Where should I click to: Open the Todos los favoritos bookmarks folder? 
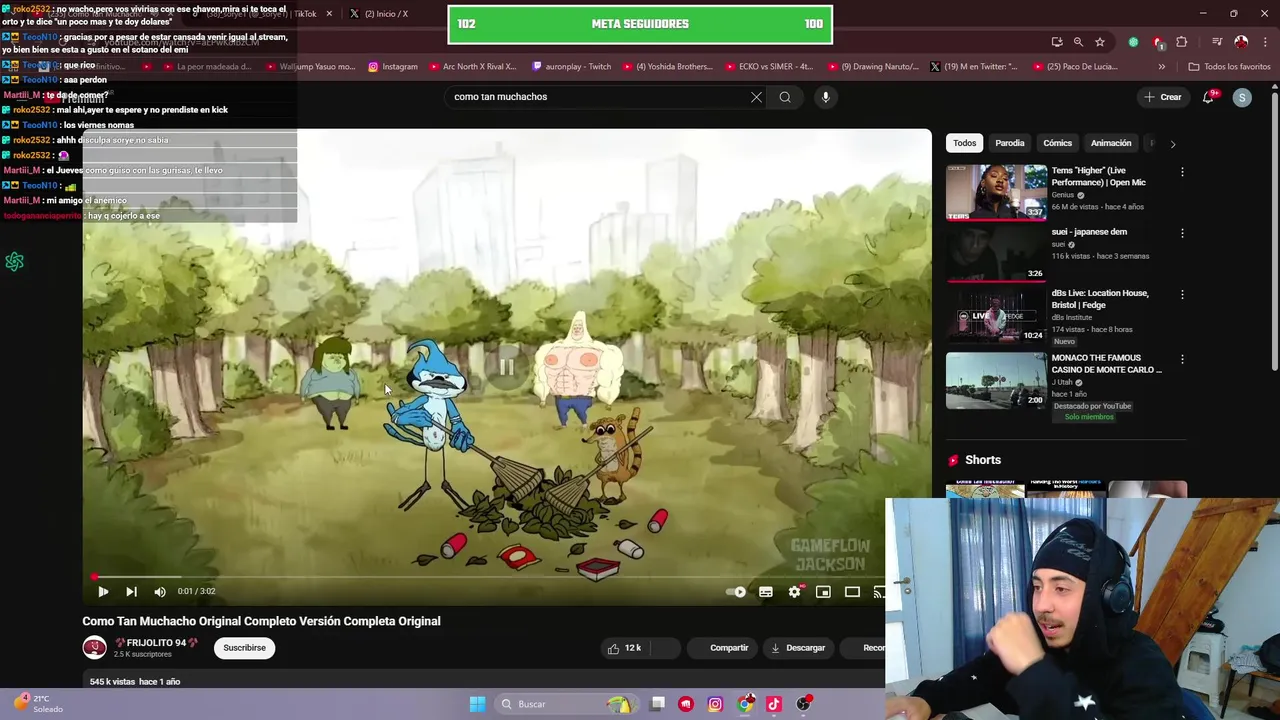1230,67
